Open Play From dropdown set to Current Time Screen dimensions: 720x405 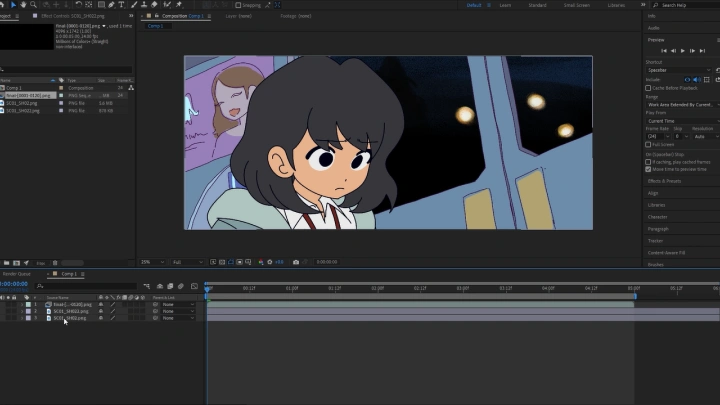(683, 121)
